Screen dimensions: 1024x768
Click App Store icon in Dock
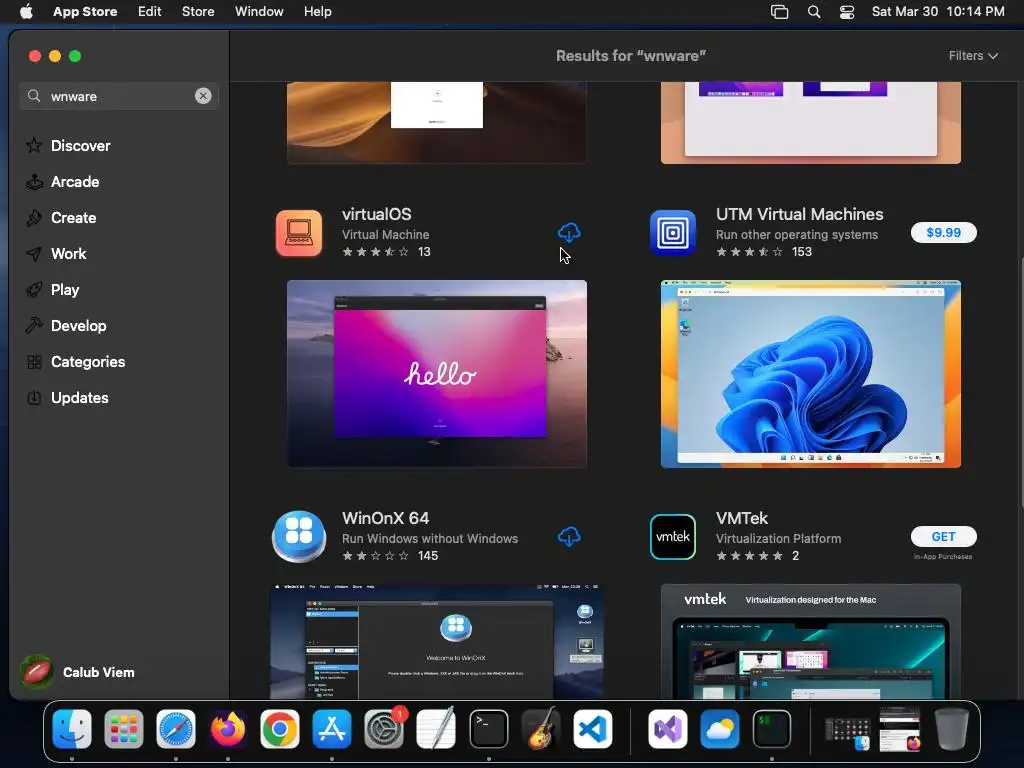click(x=332, y=729)
